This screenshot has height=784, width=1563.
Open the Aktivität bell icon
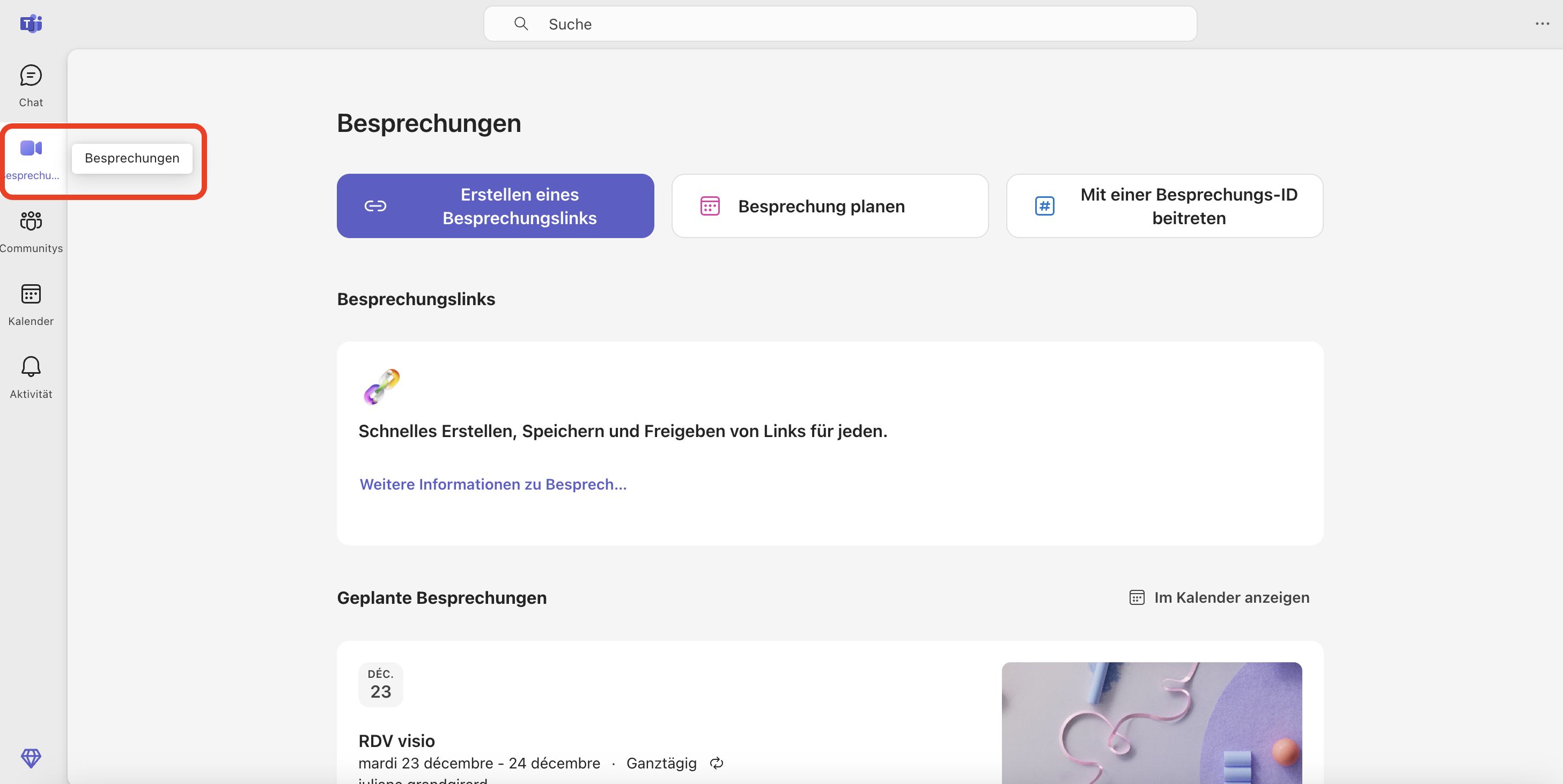click(x=31, y=367)
